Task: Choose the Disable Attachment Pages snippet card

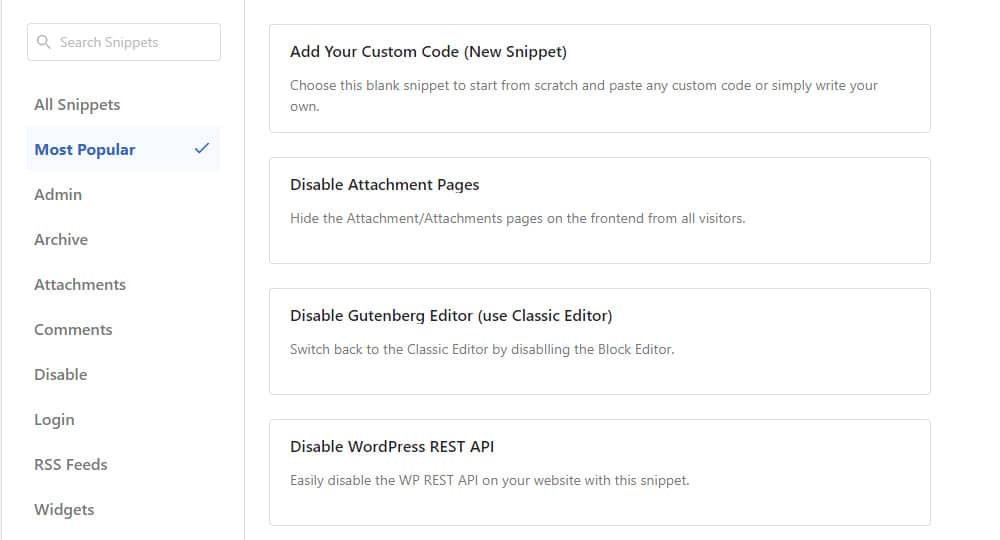Action: (599, 210)
